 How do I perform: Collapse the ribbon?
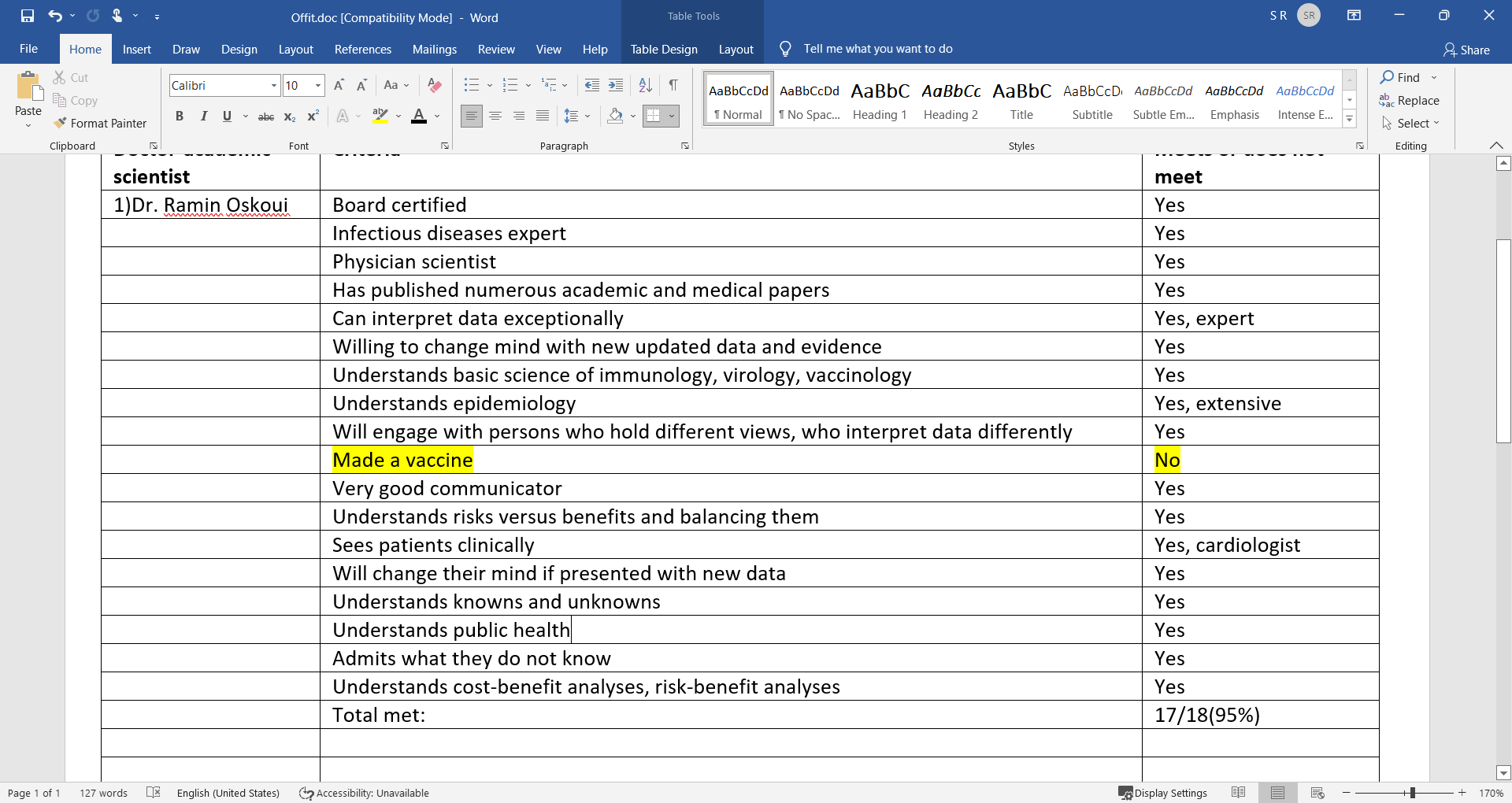(x=1496, y=146)
